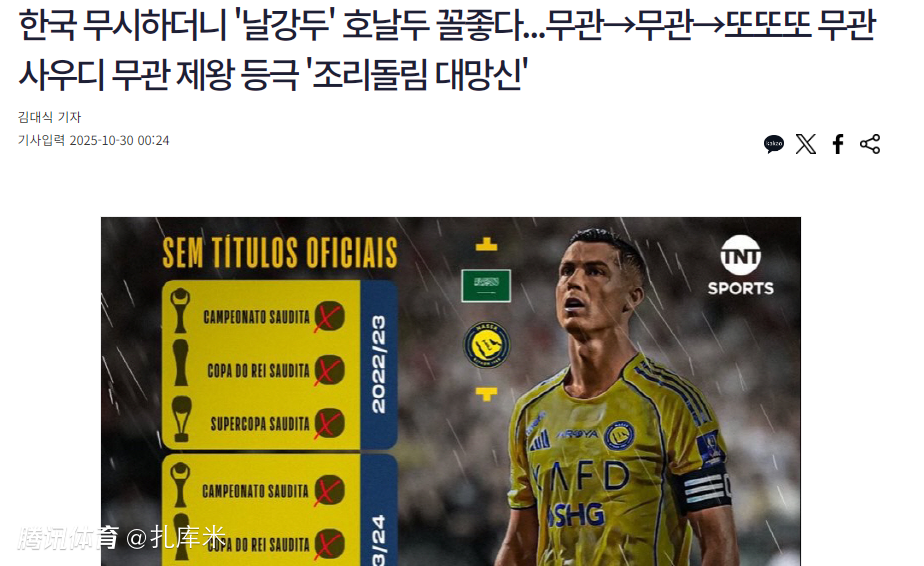This screenshot has width=924, height=566.
Task: Click the Al Nassr club crest badge
Action: click(x=486, y=345)
